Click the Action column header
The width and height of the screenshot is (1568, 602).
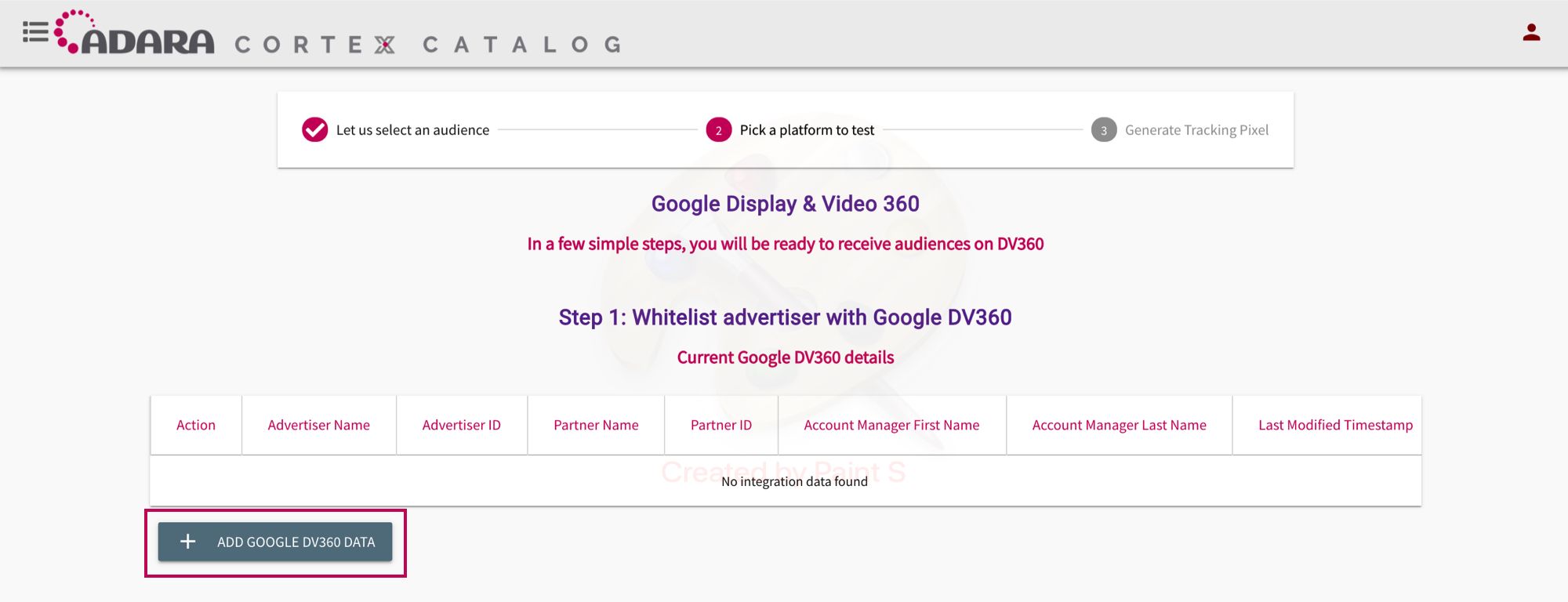(x=196, y=425)
